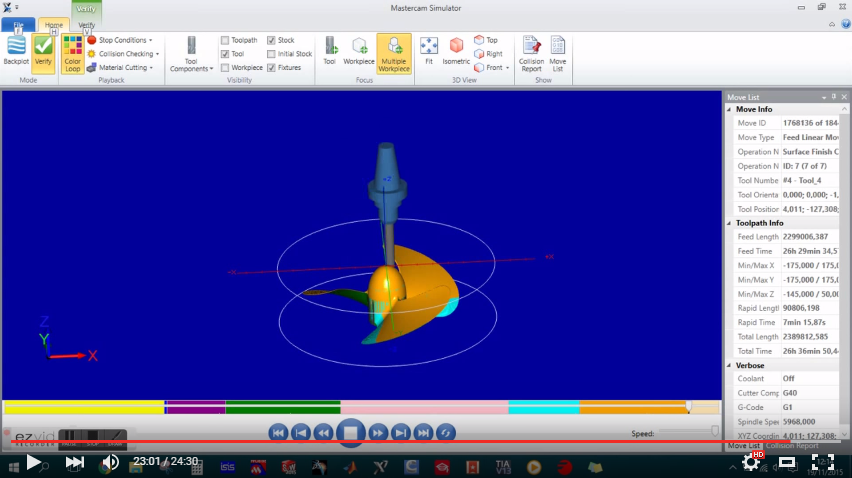
Task: Click the simulation progress slider handle
Action: [x=689, y=406]
